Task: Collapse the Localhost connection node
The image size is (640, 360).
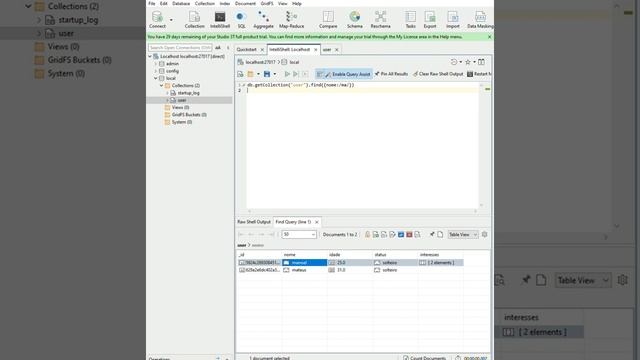Action: 150,56
